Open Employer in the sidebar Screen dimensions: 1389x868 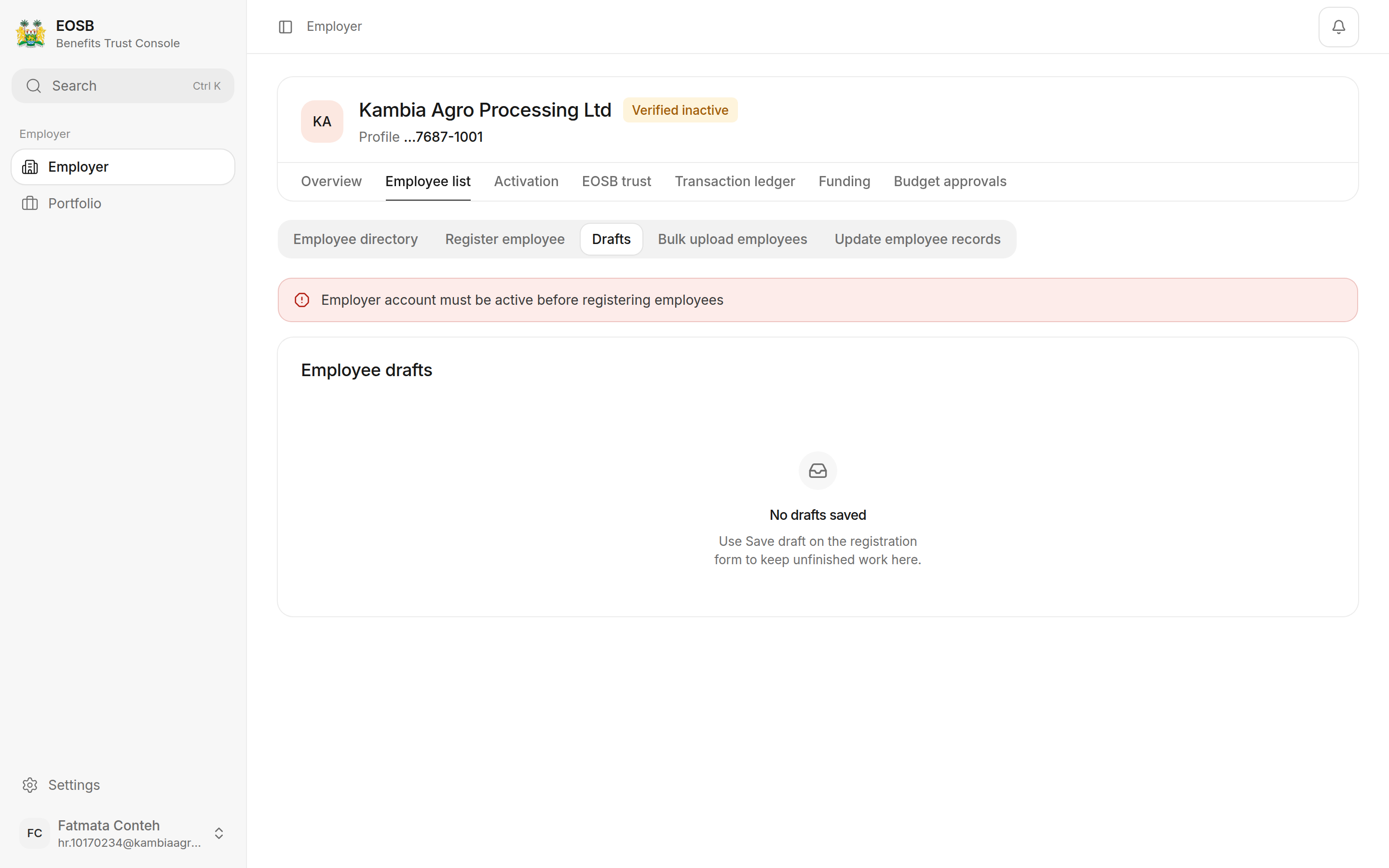[123, 167]
